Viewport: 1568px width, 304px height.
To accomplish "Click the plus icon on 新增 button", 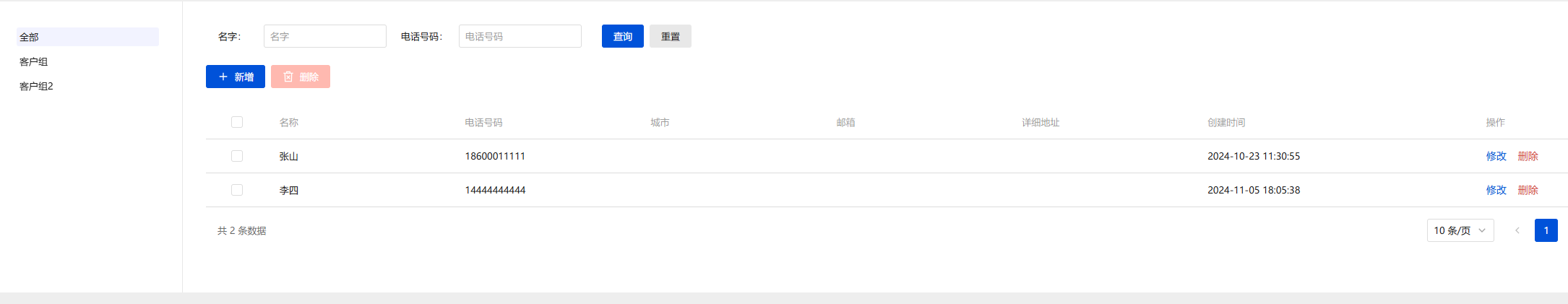I will tap(223, 77).
